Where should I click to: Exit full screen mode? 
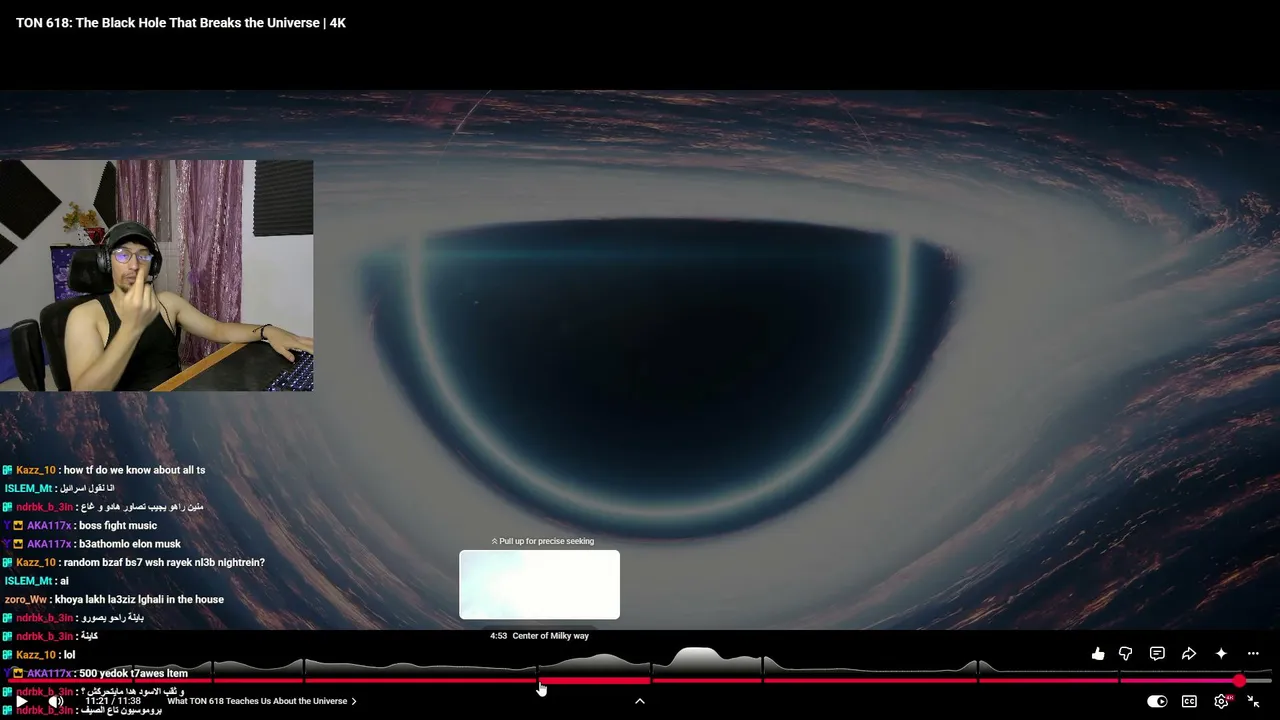(1253, 701)
